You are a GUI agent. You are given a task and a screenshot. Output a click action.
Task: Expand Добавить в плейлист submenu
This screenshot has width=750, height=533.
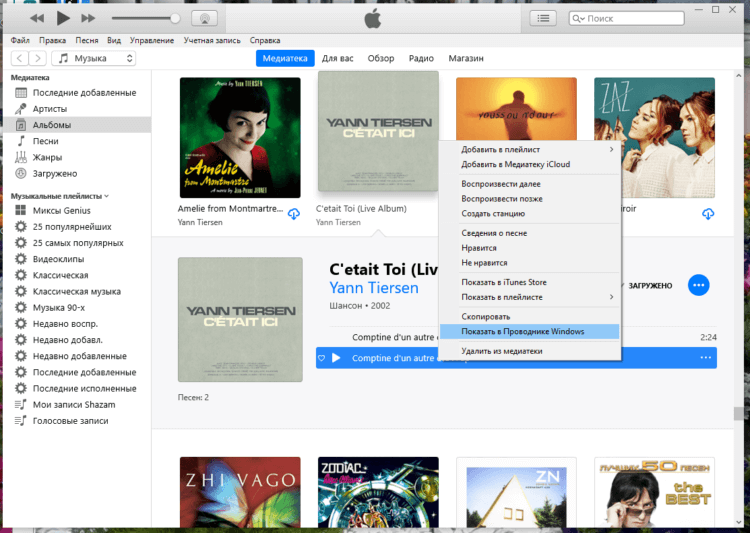point(529,150)
